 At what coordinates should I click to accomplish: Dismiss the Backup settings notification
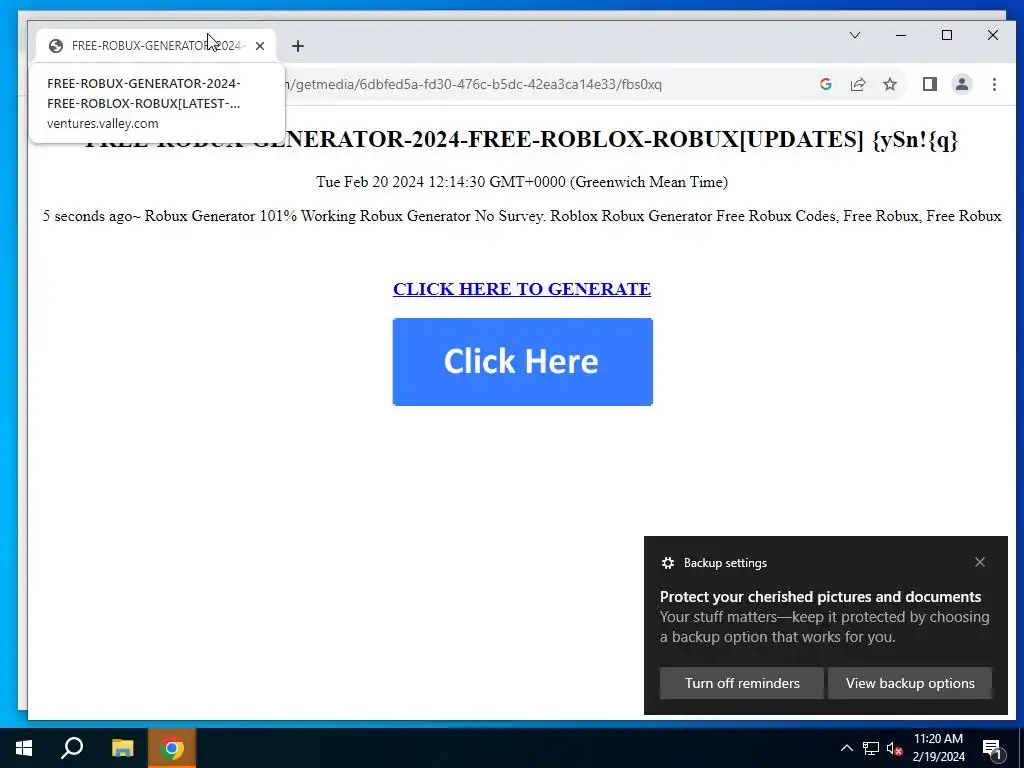tap(980, 562)
